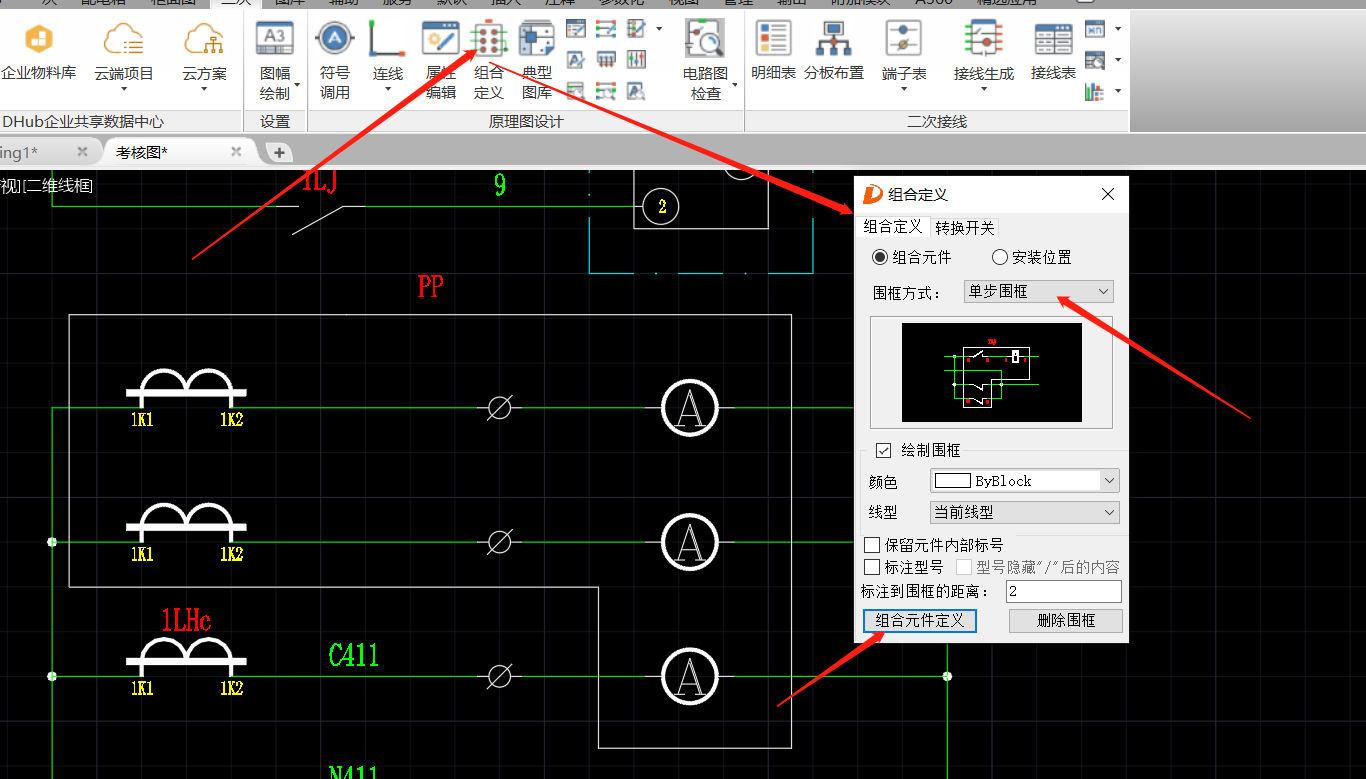Close the 组合定义 dialog
The image size is (1366, 779).
pyautogui.click(x=1108, y=194)
